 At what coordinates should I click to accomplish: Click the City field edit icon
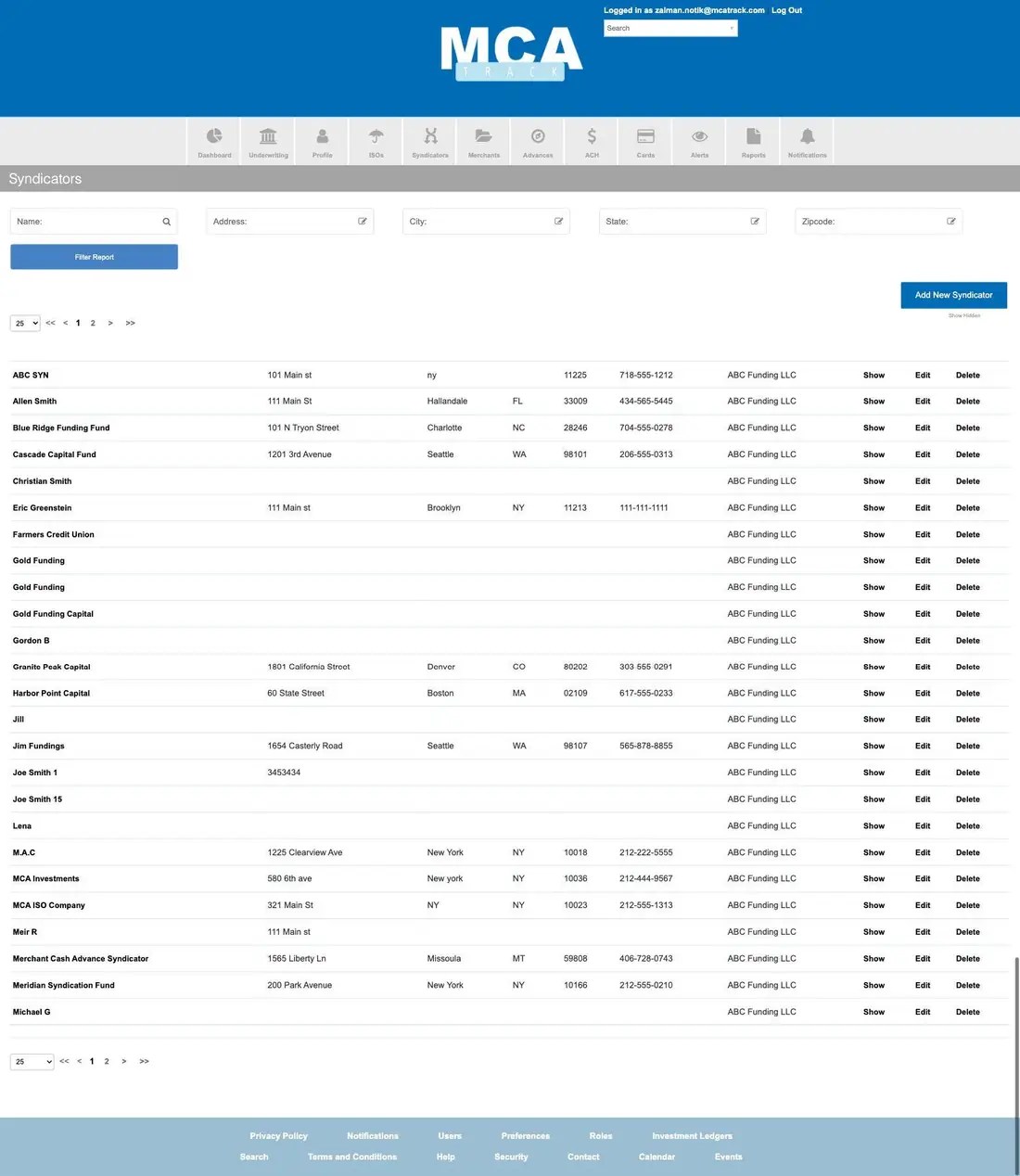click(559, 222)
